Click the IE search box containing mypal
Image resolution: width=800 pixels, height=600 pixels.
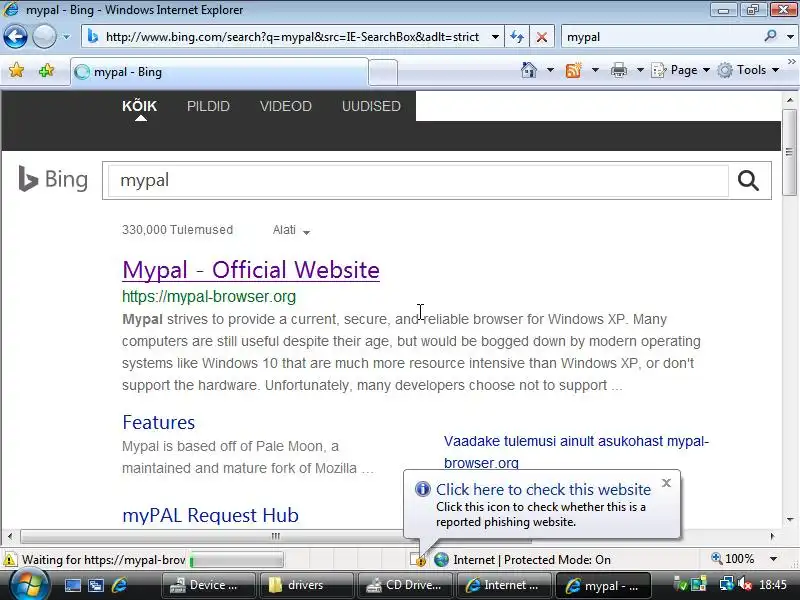[x=661, y=37]
